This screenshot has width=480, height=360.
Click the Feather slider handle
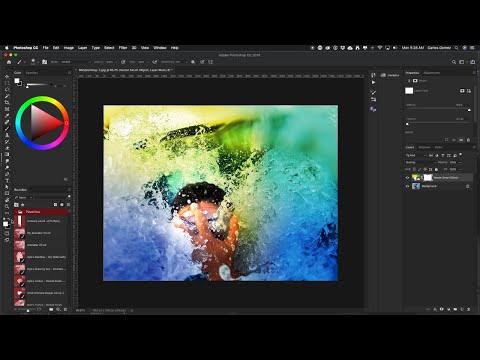point(407,124)
